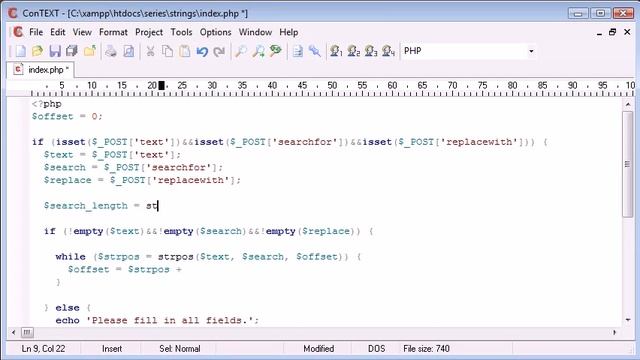Click the close file folder icon
The image size is (640, 360).
click(x=90, y=51)
